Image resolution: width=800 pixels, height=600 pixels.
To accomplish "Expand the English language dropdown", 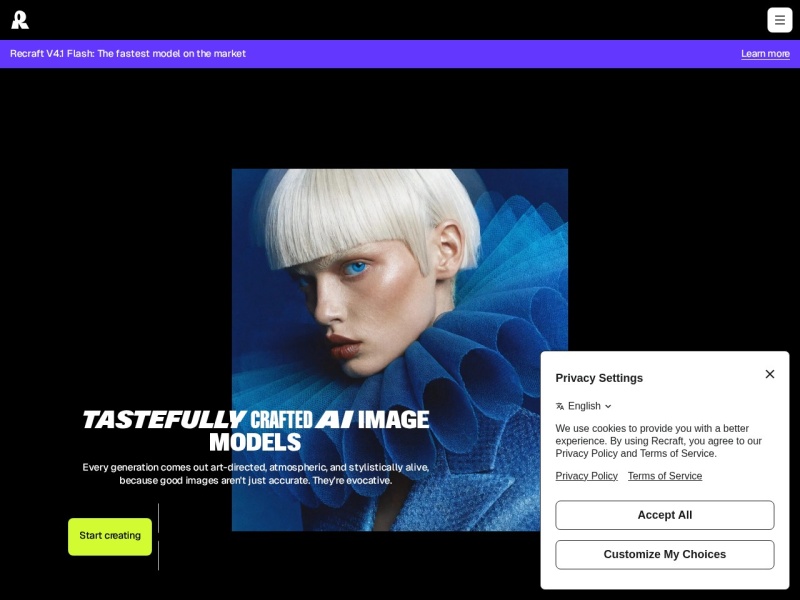I will (584, 406).
